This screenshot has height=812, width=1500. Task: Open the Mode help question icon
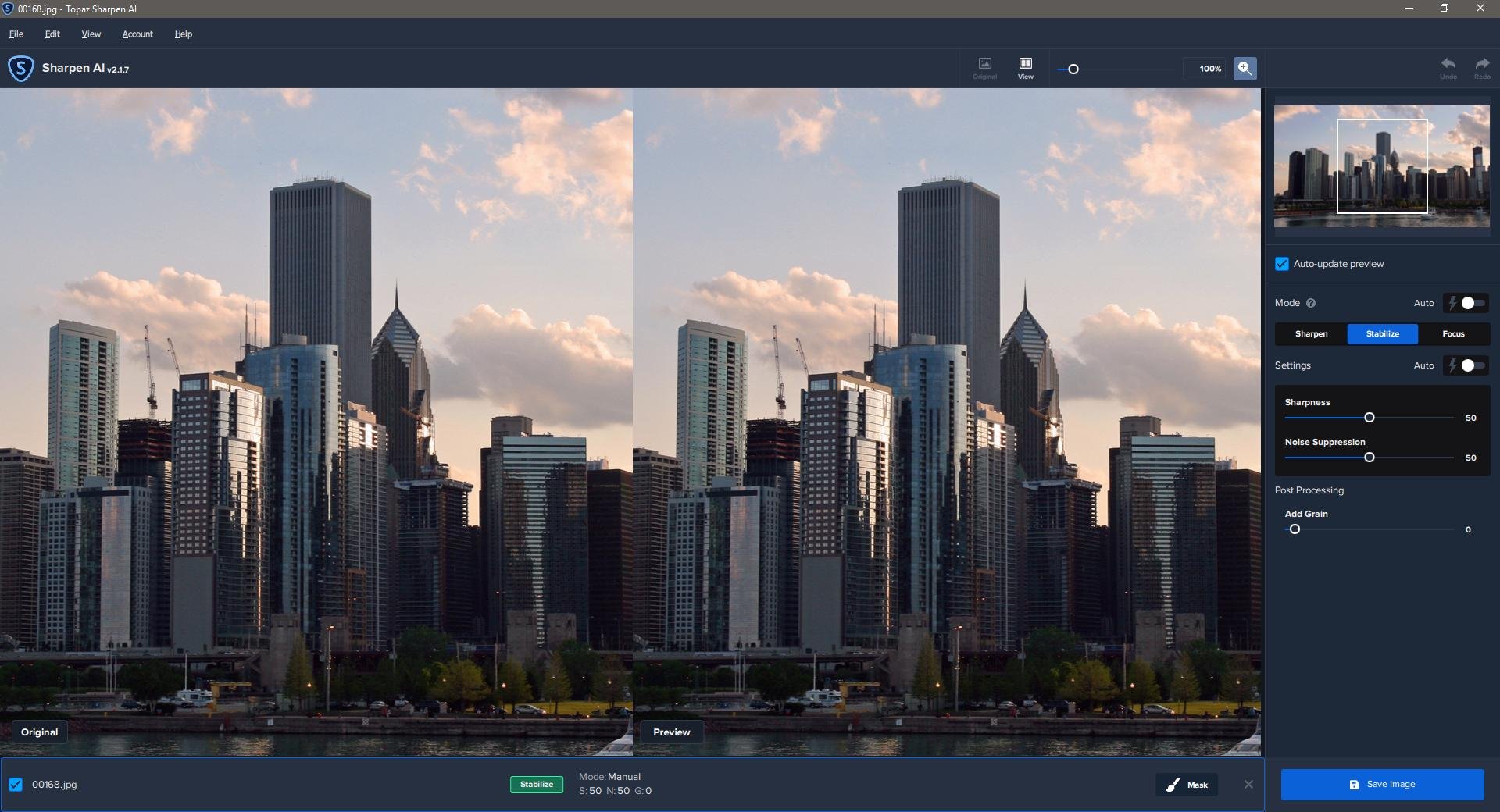pos(1311,303)
